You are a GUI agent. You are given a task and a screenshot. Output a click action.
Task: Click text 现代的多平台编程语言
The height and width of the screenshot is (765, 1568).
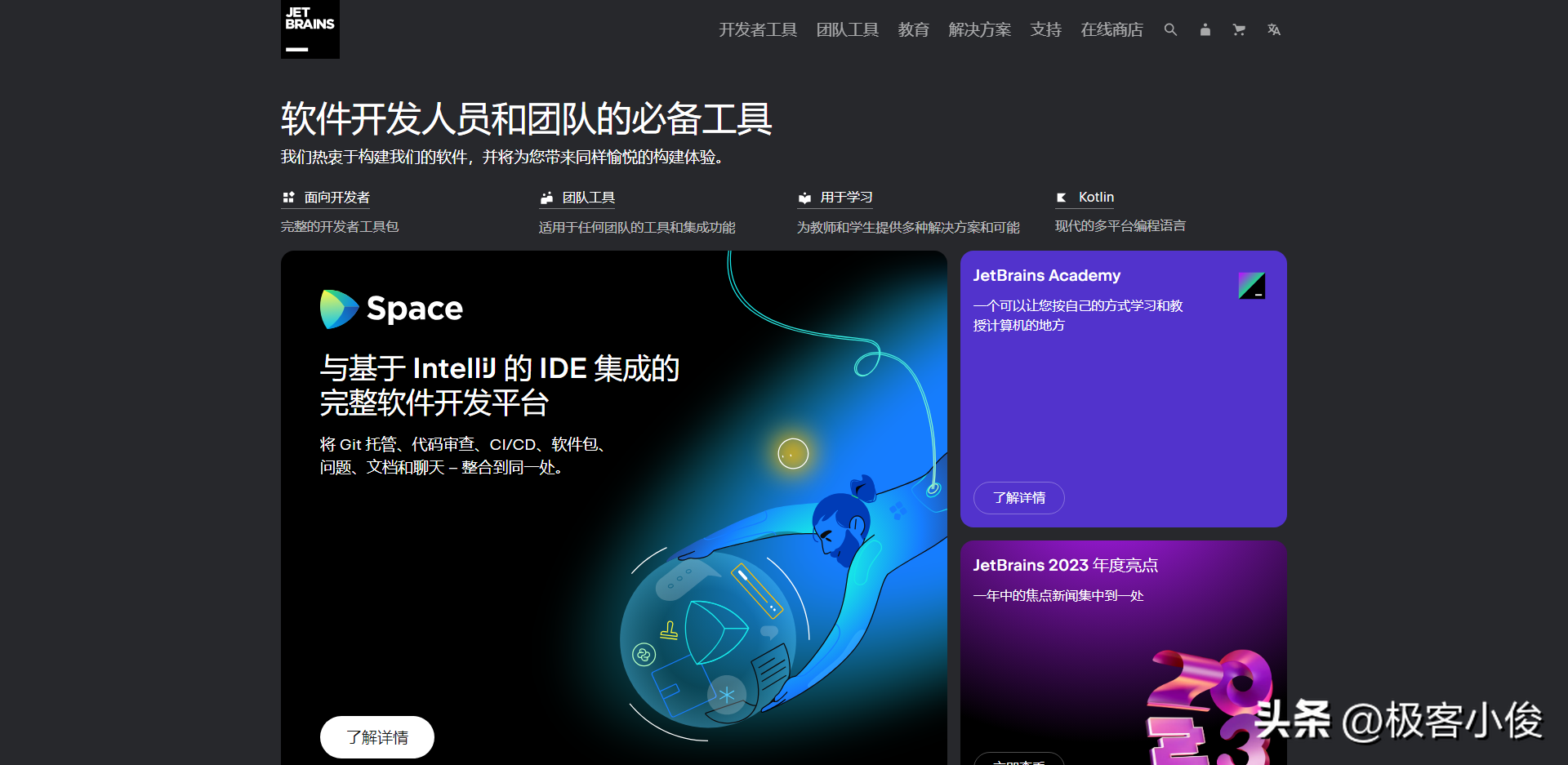click(x=1120, y=225)
